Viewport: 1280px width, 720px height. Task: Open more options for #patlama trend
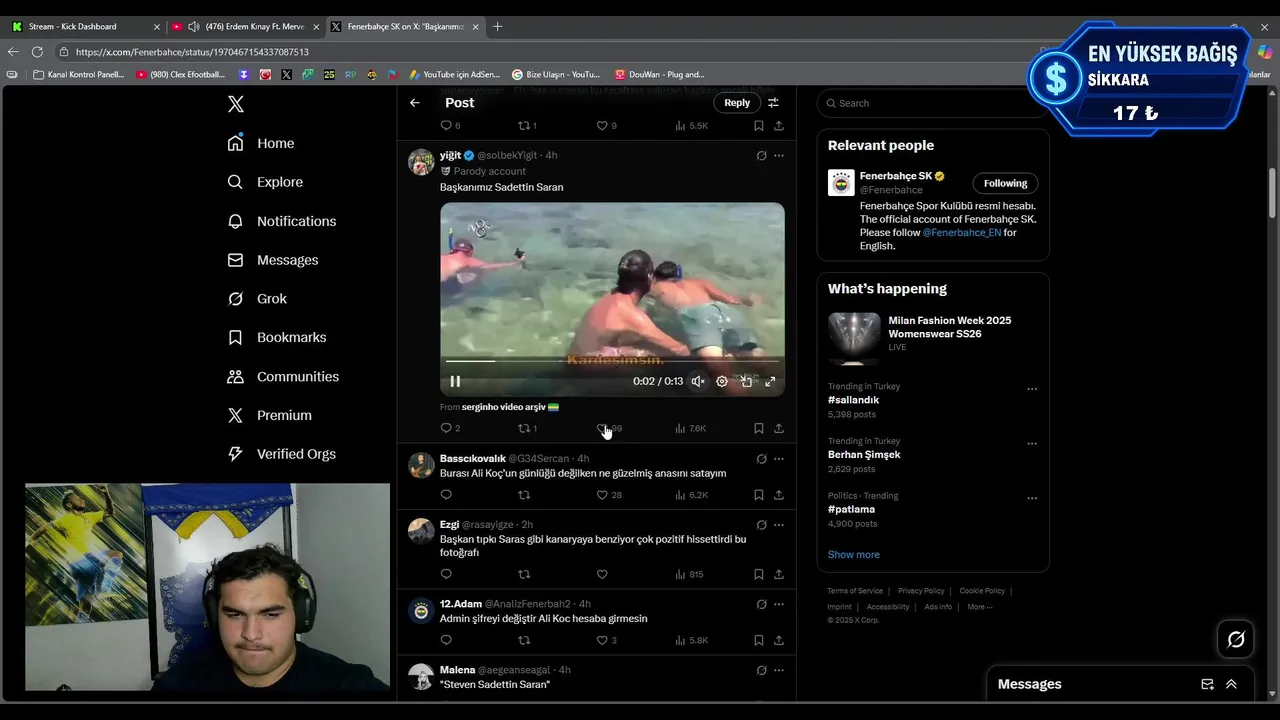click(x=1032, y=498)
